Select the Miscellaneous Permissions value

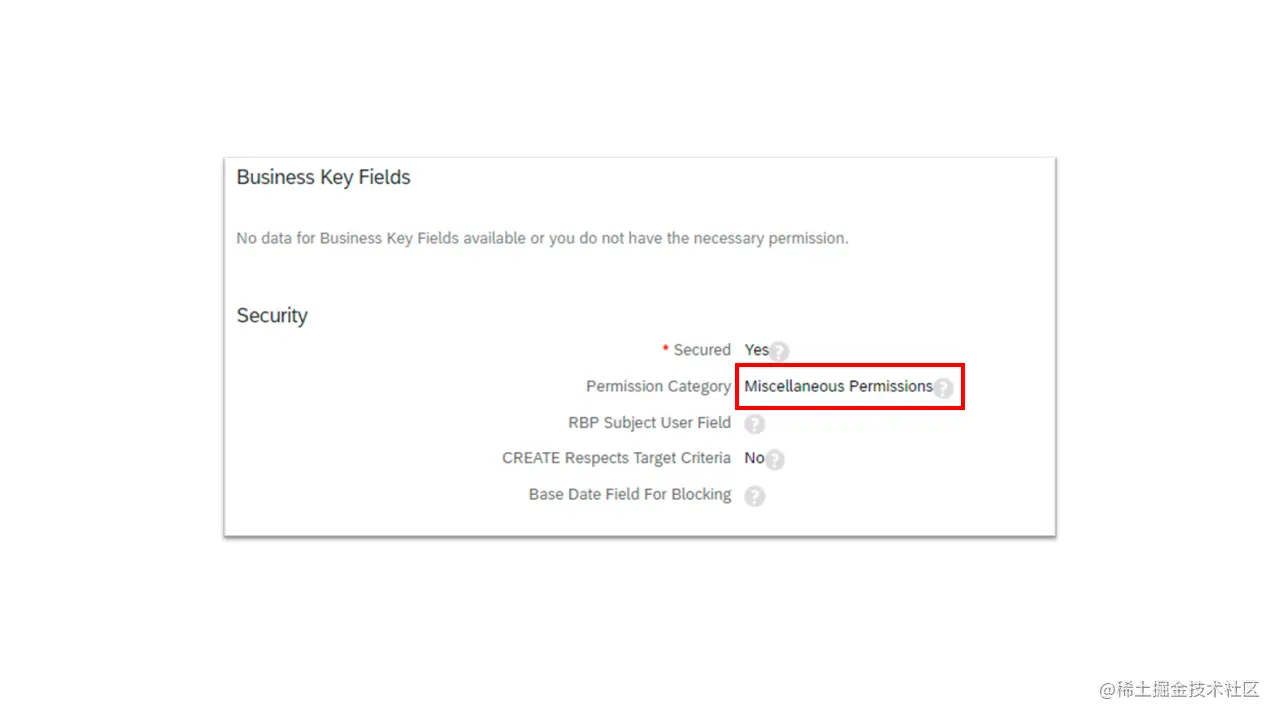[838, 386]
